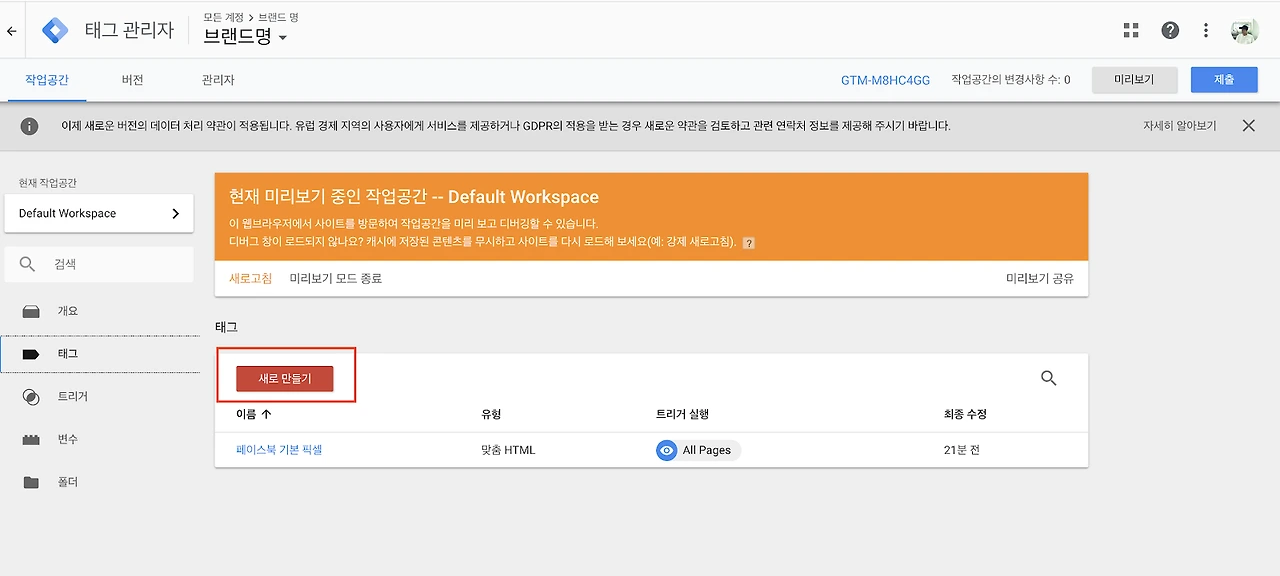The width and height of the screenshot is (1280, 576).
Task: Click the 미리보기 button
Action: pyautogui.click(x=1134, y=80)
